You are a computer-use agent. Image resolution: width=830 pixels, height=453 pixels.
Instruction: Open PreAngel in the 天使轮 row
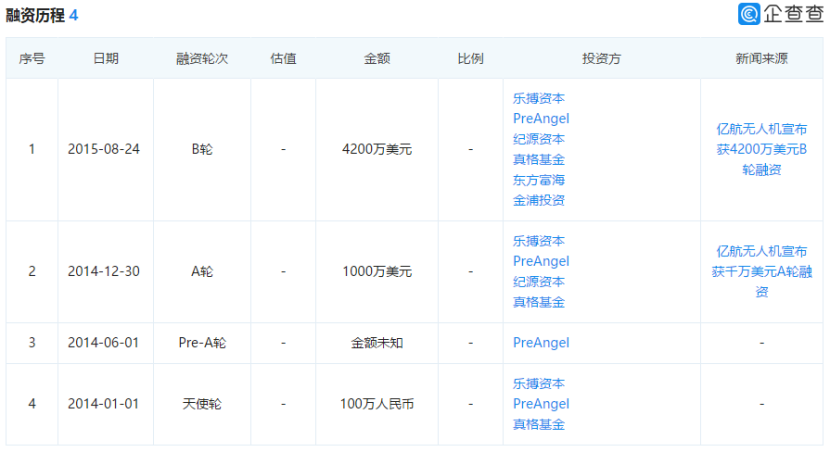coord(541,404)
